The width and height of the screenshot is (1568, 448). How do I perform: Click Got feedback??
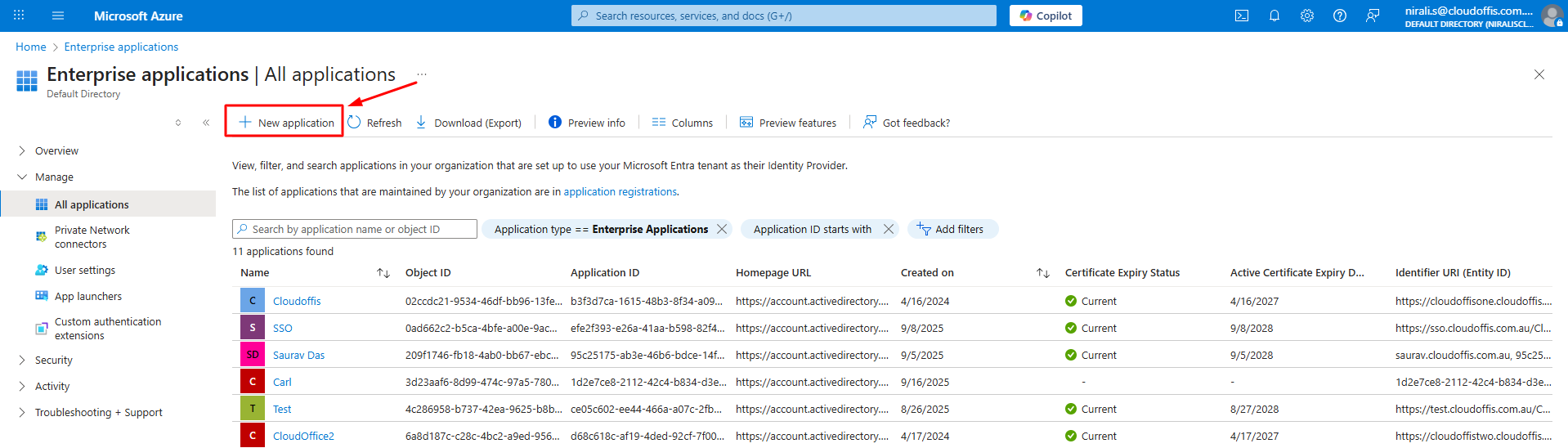click(x=907, y=123)
